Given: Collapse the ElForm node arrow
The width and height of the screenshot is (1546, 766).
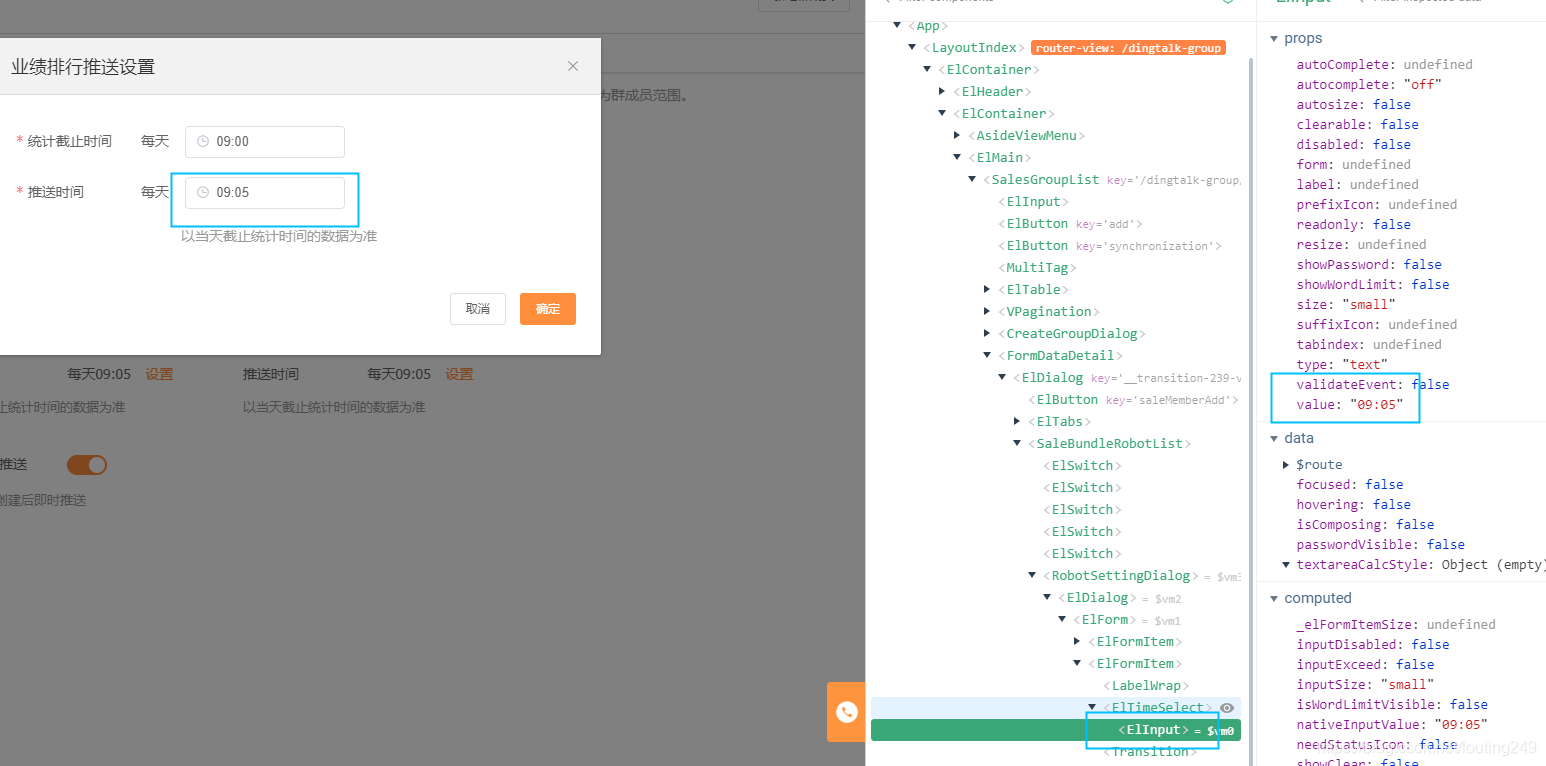Looking at the screenshot, I should (1062, 620).
